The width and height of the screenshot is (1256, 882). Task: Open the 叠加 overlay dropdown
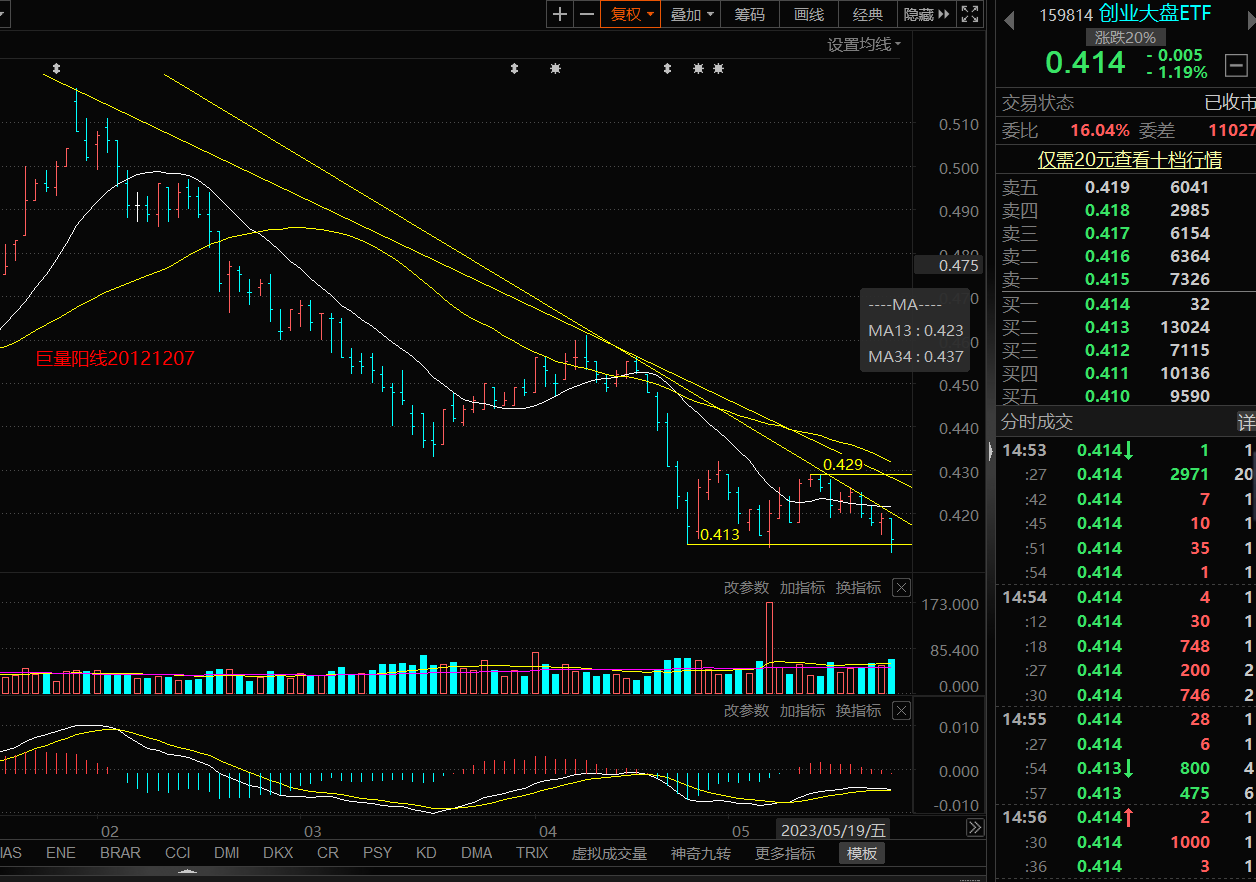click(692, 14)
